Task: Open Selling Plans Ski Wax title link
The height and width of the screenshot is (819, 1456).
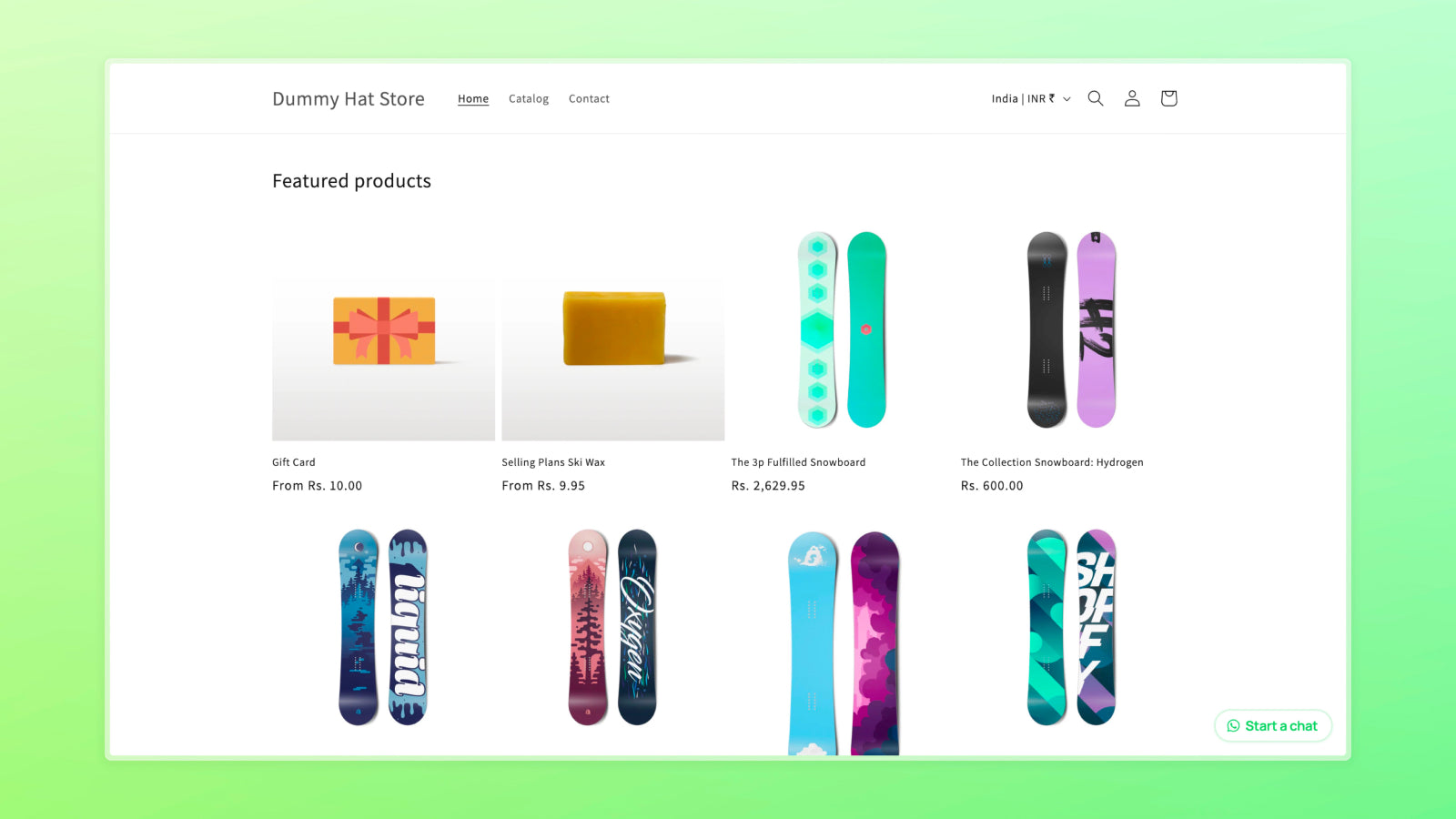Action: click(x=553, y=462)
